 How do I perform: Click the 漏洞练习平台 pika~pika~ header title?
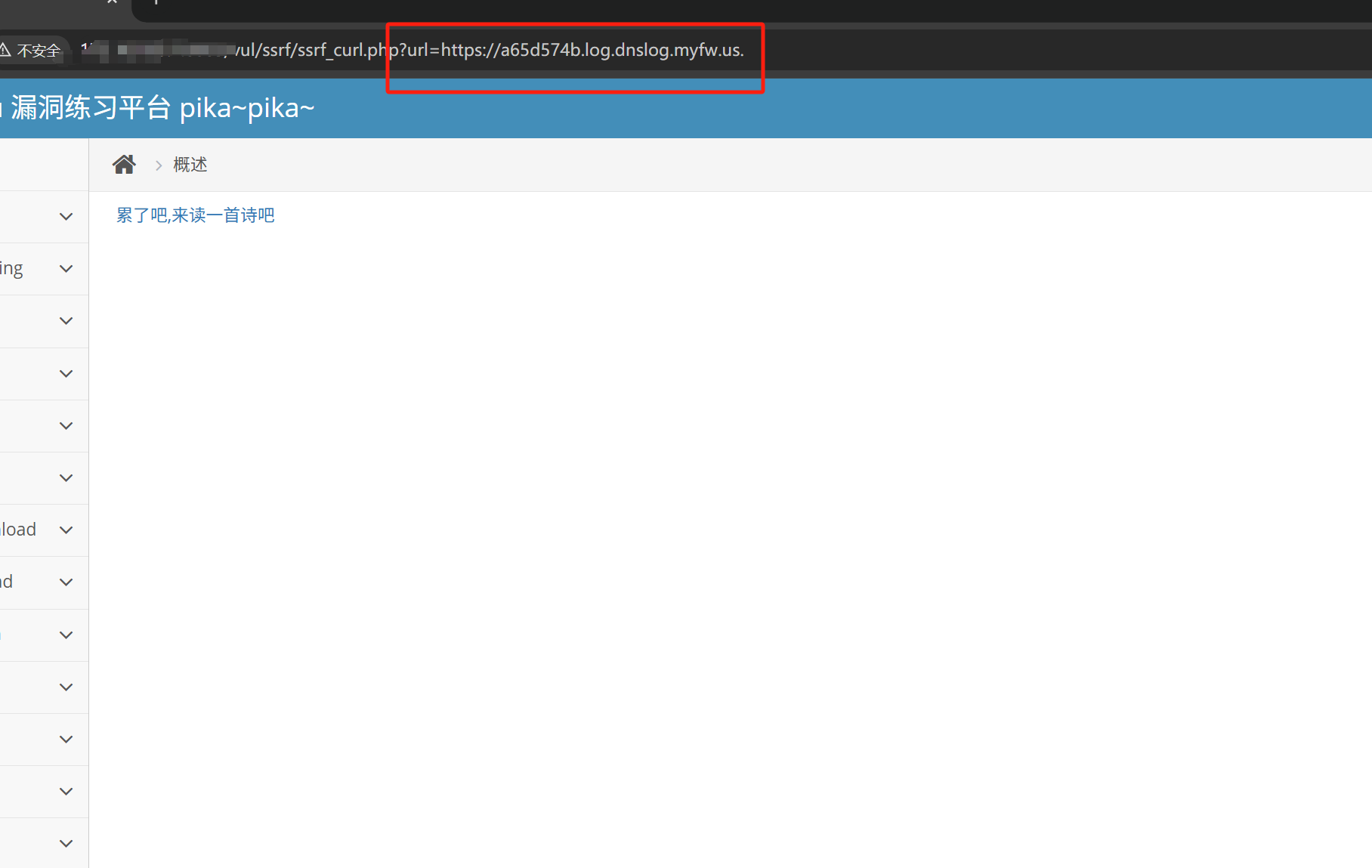162,108
